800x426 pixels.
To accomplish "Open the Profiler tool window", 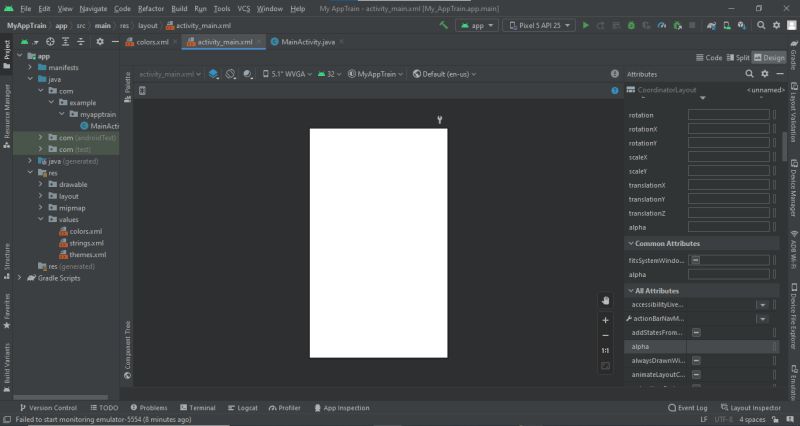I will click(285, 408).
